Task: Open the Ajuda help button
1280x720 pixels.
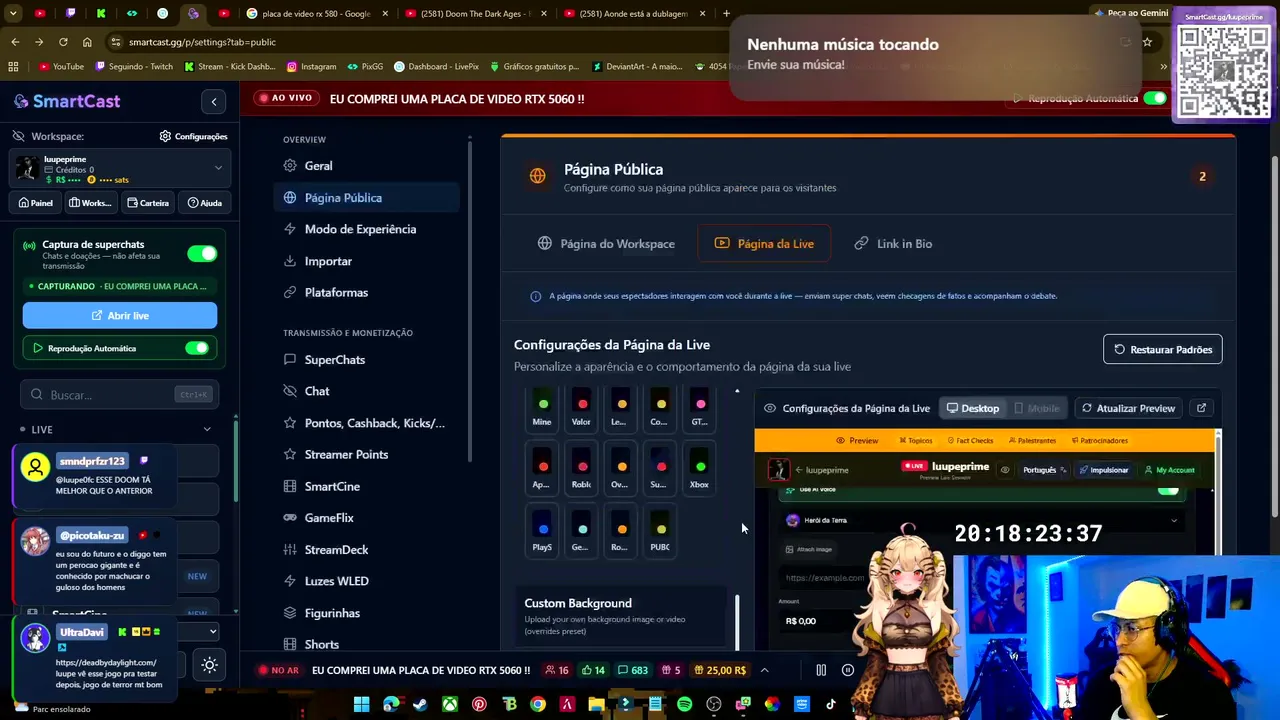Action: (205, 203)
